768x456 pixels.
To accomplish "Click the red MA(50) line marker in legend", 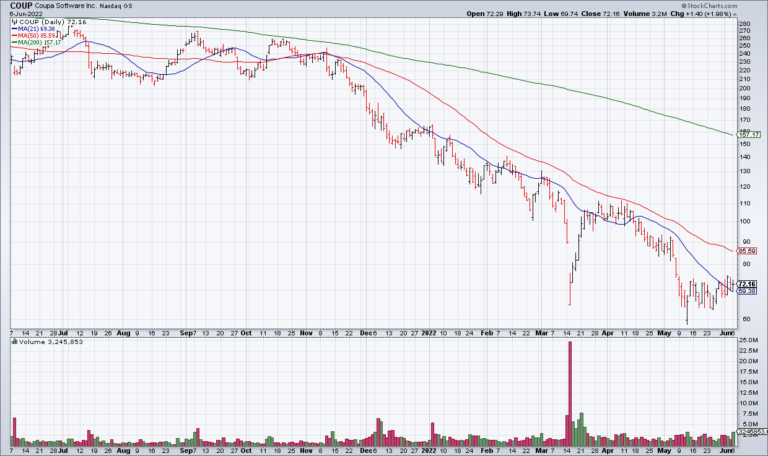I will pyautogui.click(x=15, y=36).
